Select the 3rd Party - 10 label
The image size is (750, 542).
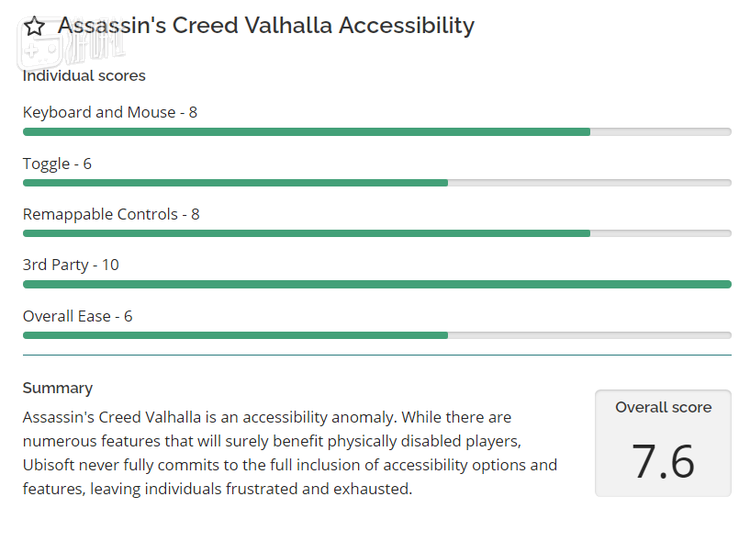(x=71, y=265)
